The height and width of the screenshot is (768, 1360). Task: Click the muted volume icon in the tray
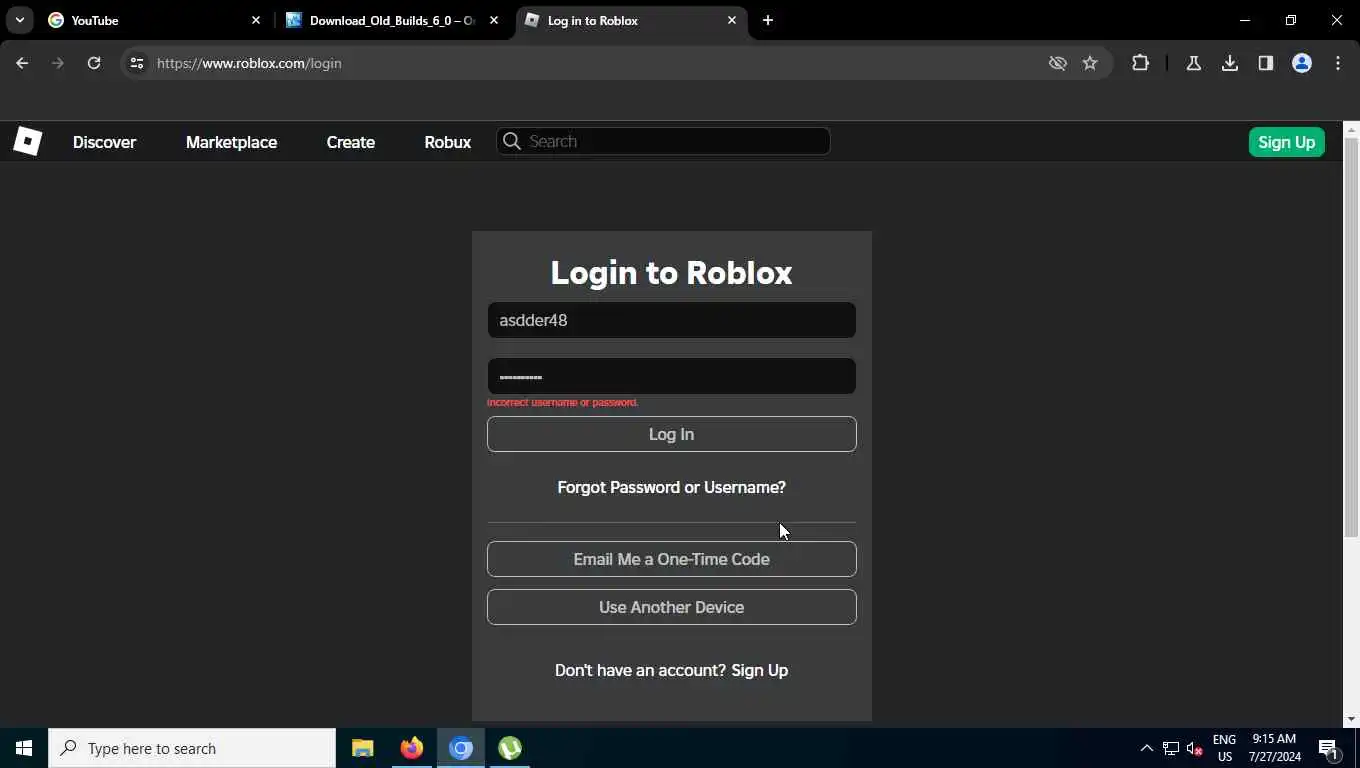point(1194,748)
